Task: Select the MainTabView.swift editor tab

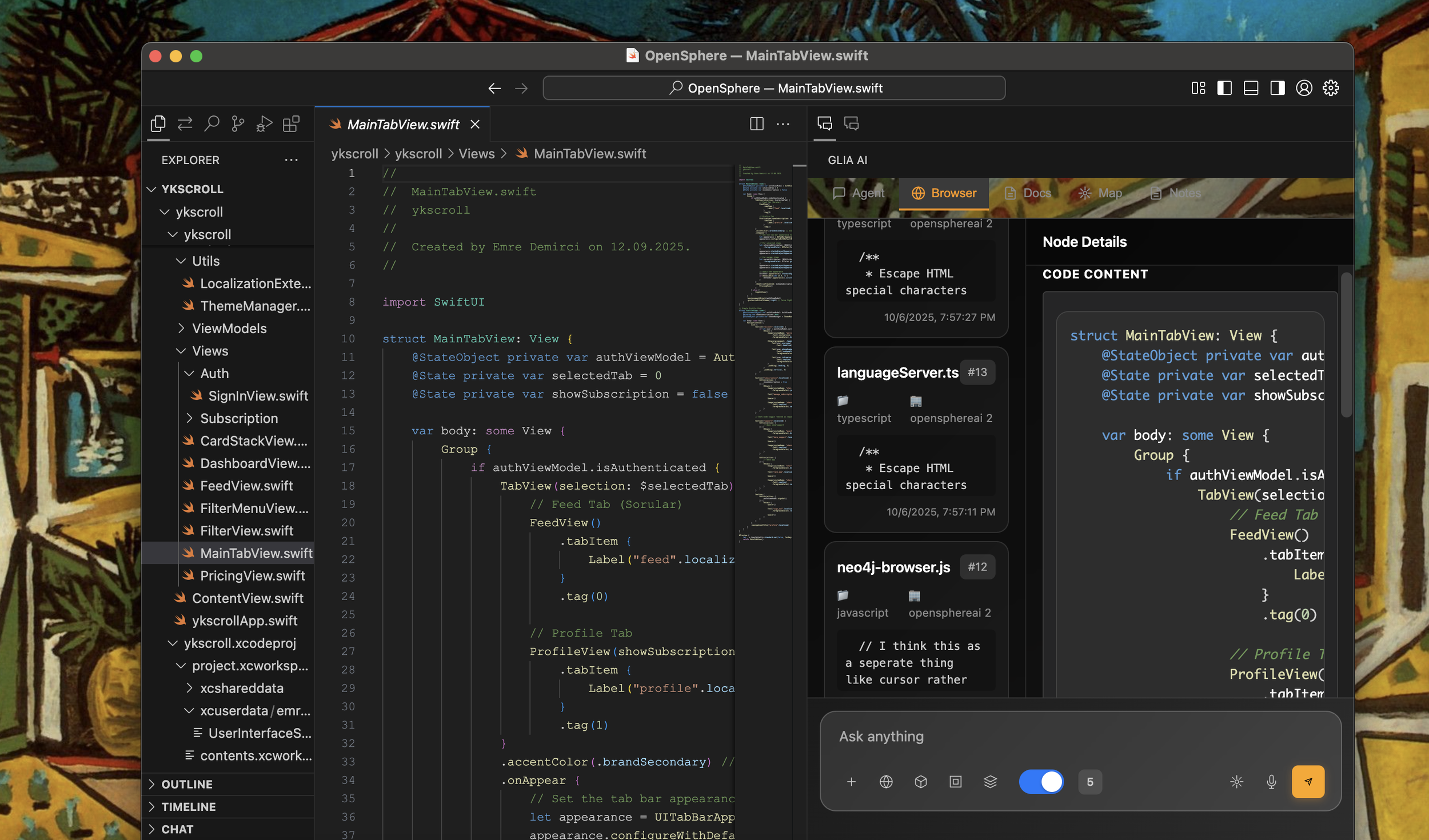Action: pos(403,124)
